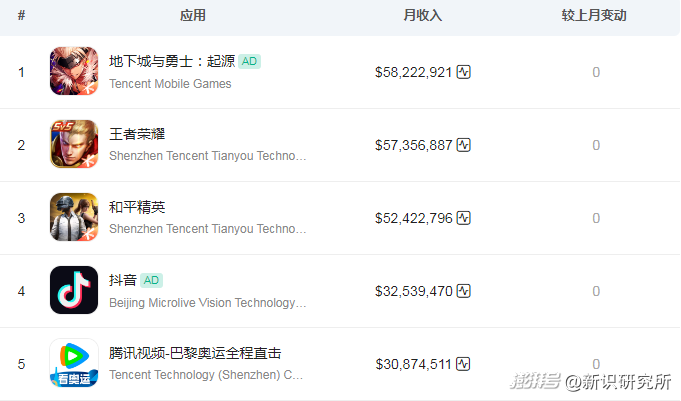The width and height of the screenshot is (681, 401).
Task: Open trend chart icon beside $52,422,796
Action: (x=464, y=218)
